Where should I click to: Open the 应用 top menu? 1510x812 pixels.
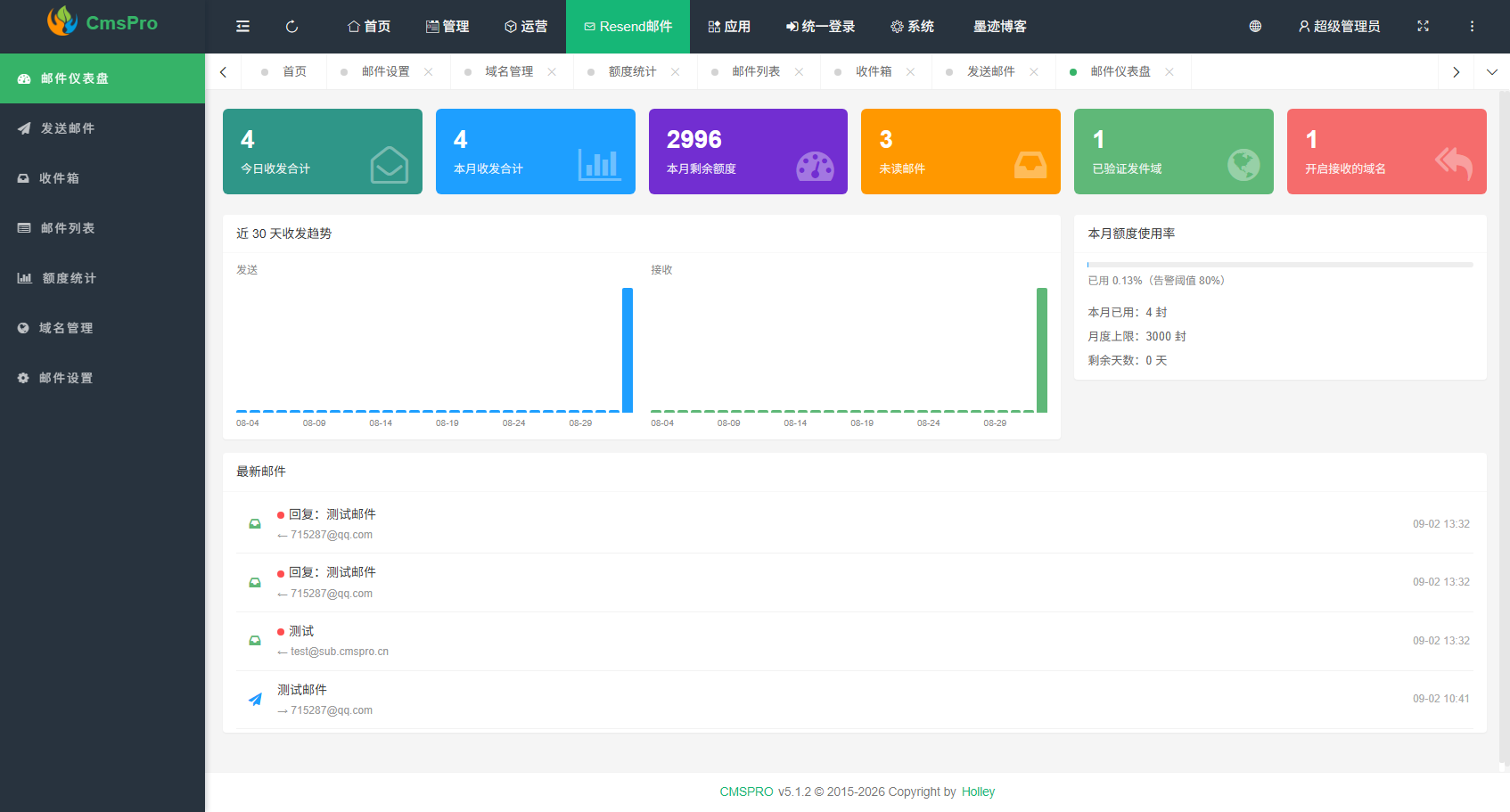coord(729,27)
